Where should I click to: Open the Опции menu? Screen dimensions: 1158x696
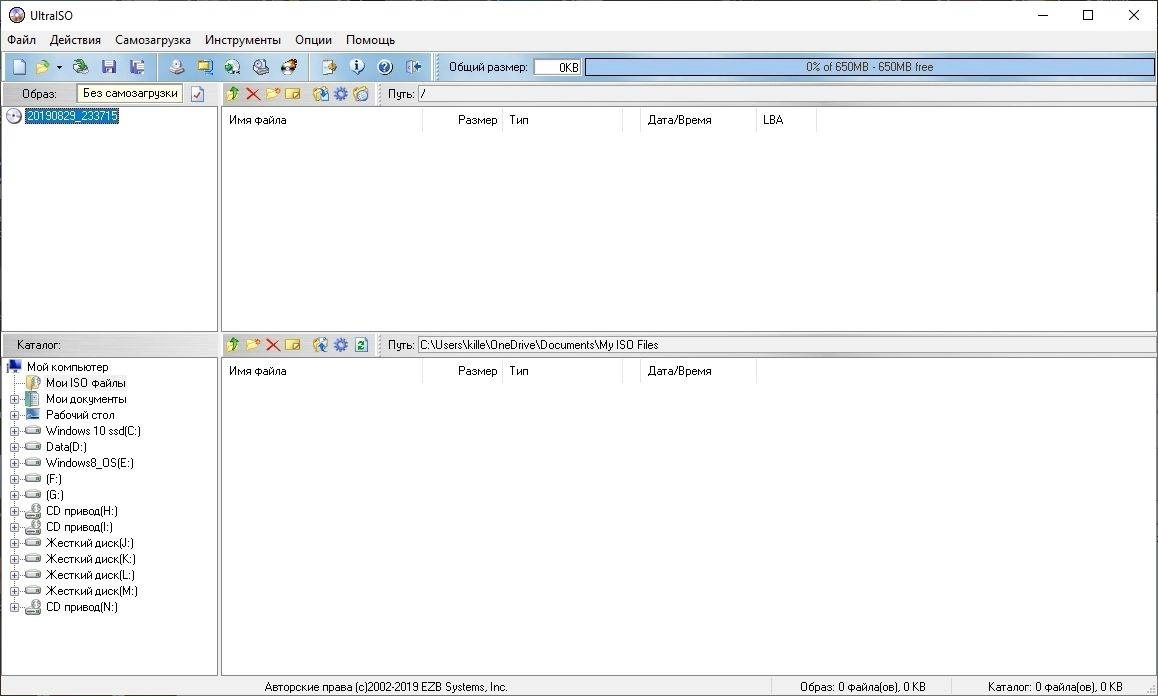coord(313,40)
